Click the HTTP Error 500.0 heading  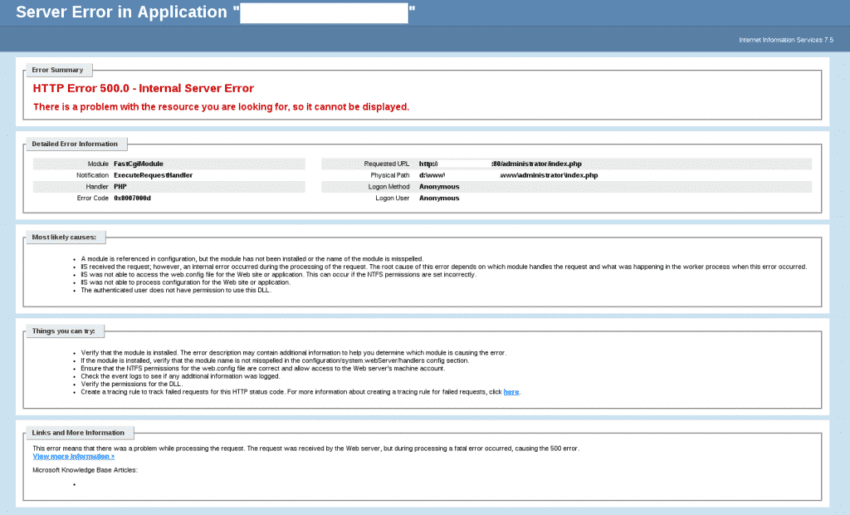coord(143,88)
